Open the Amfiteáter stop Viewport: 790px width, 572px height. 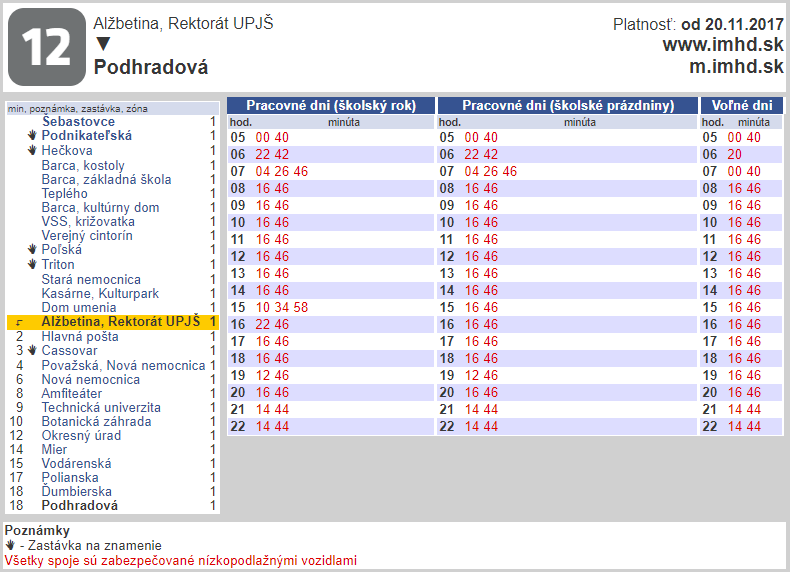72,394
